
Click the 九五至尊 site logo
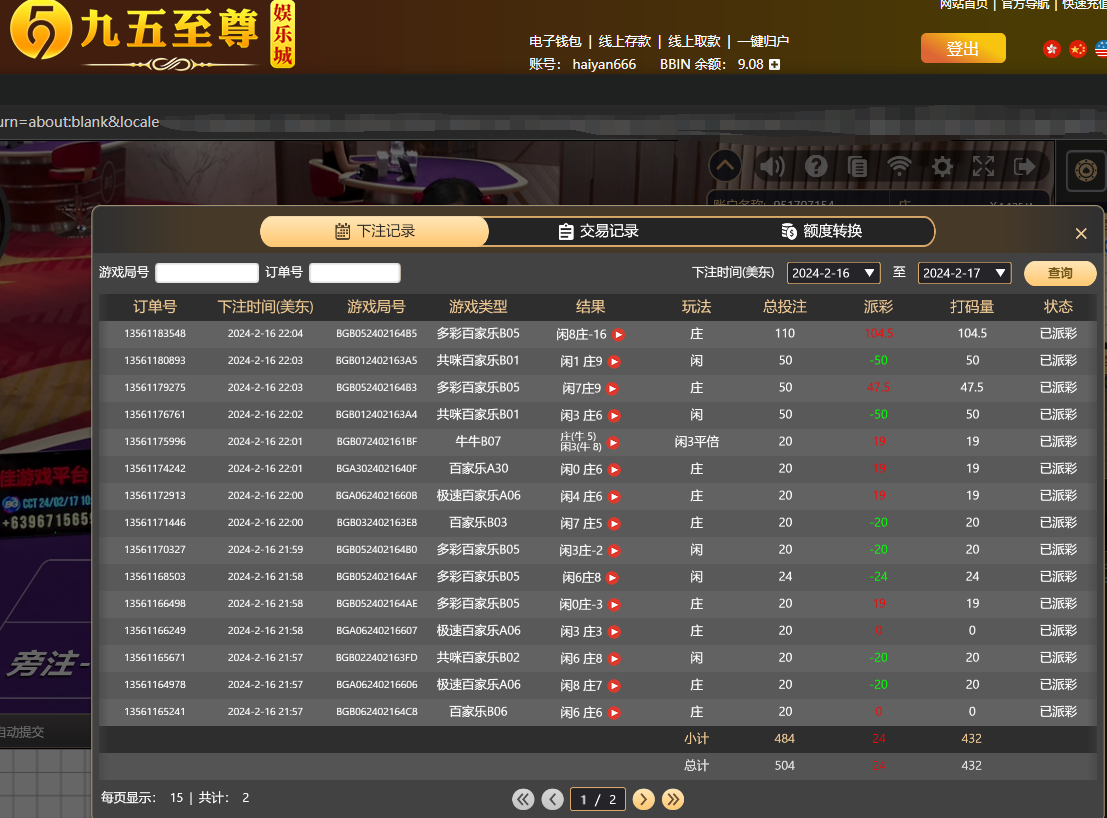[152, 35]
